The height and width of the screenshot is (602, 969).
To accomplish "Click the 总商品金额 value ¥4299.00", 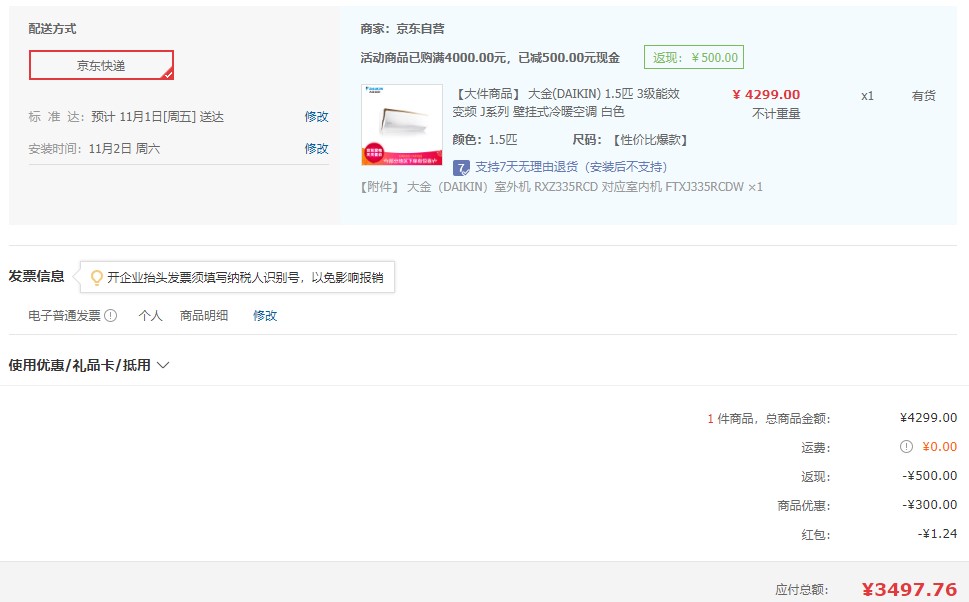I will (x=928, y=417).
